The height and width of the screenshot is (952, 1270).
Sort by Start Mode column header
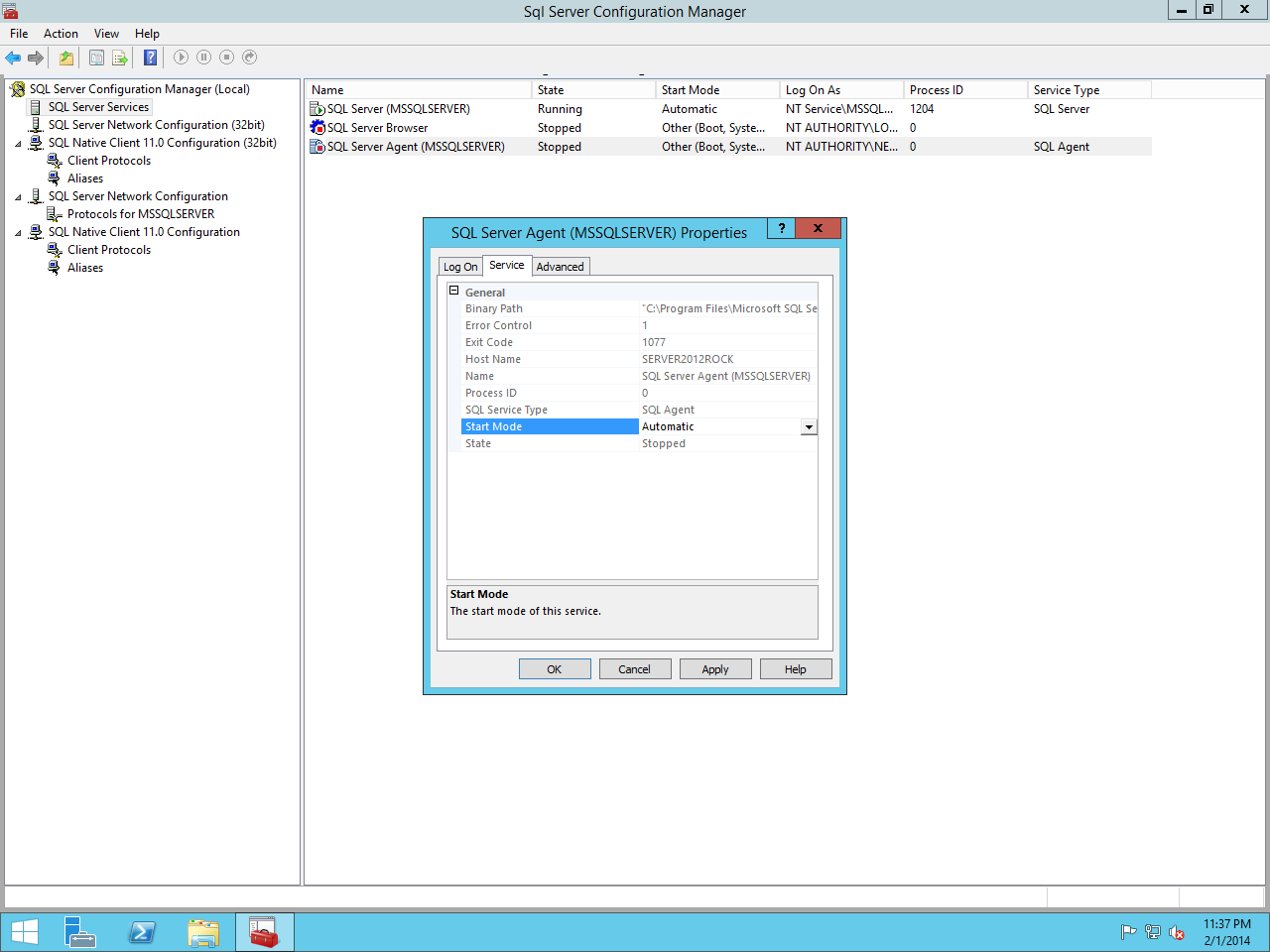[718, 89]
